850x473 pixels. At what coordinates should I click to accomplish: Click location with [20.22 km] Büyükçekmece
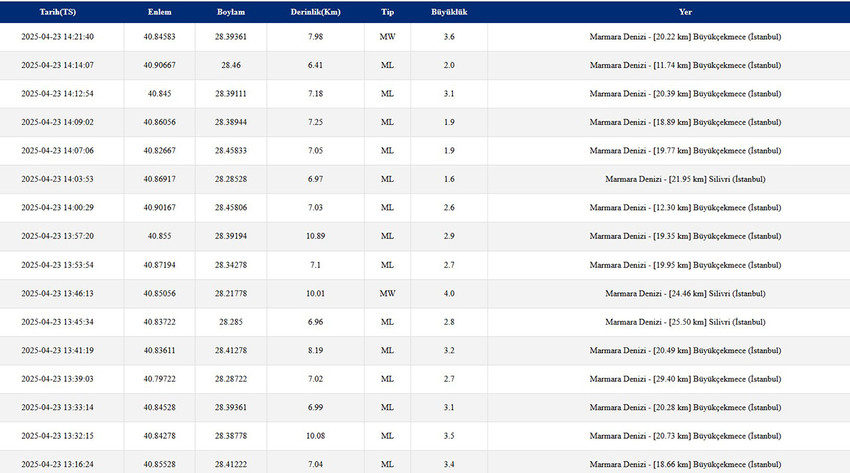click(685, 37)
